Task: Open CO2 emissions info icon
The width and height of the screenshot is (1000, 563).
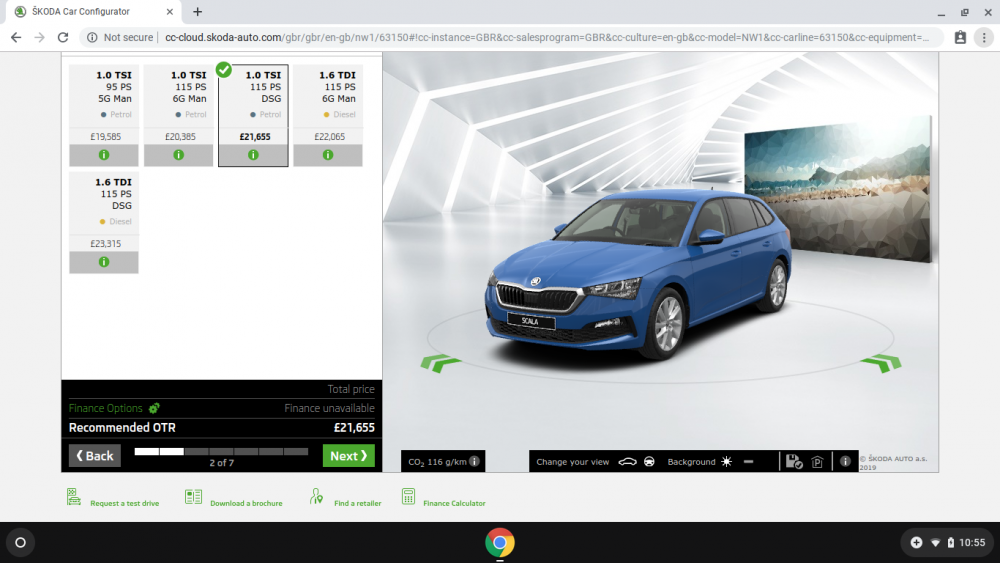Action: coord(474,462)
